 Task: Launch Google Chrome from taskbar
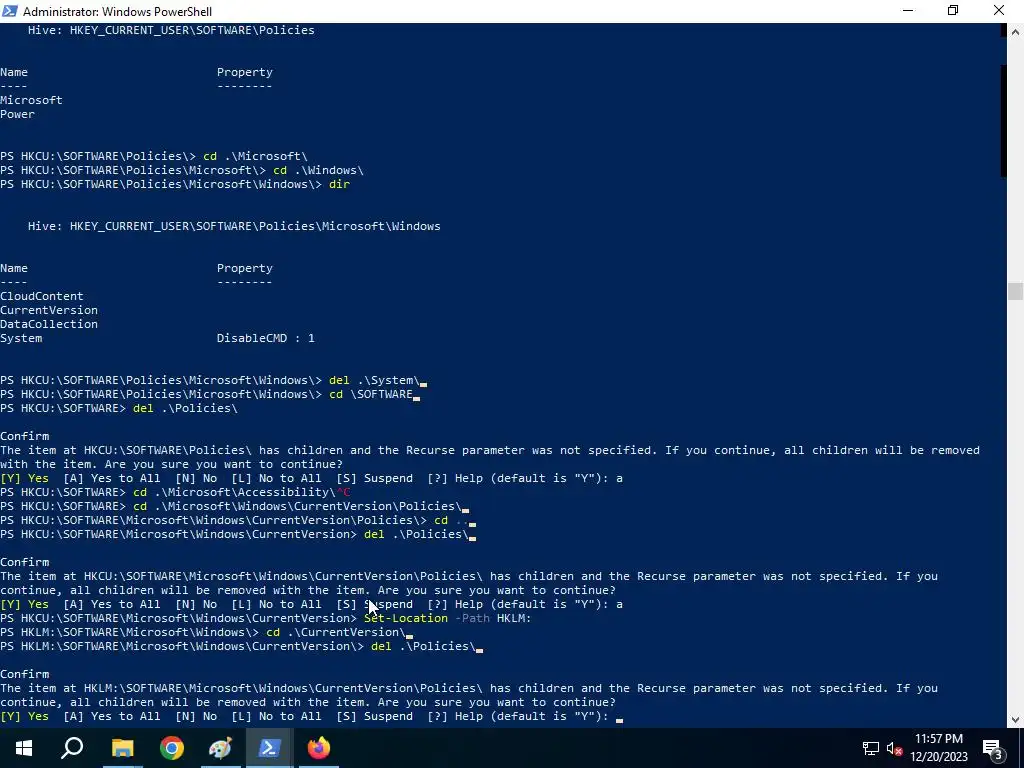coord(172,748)
